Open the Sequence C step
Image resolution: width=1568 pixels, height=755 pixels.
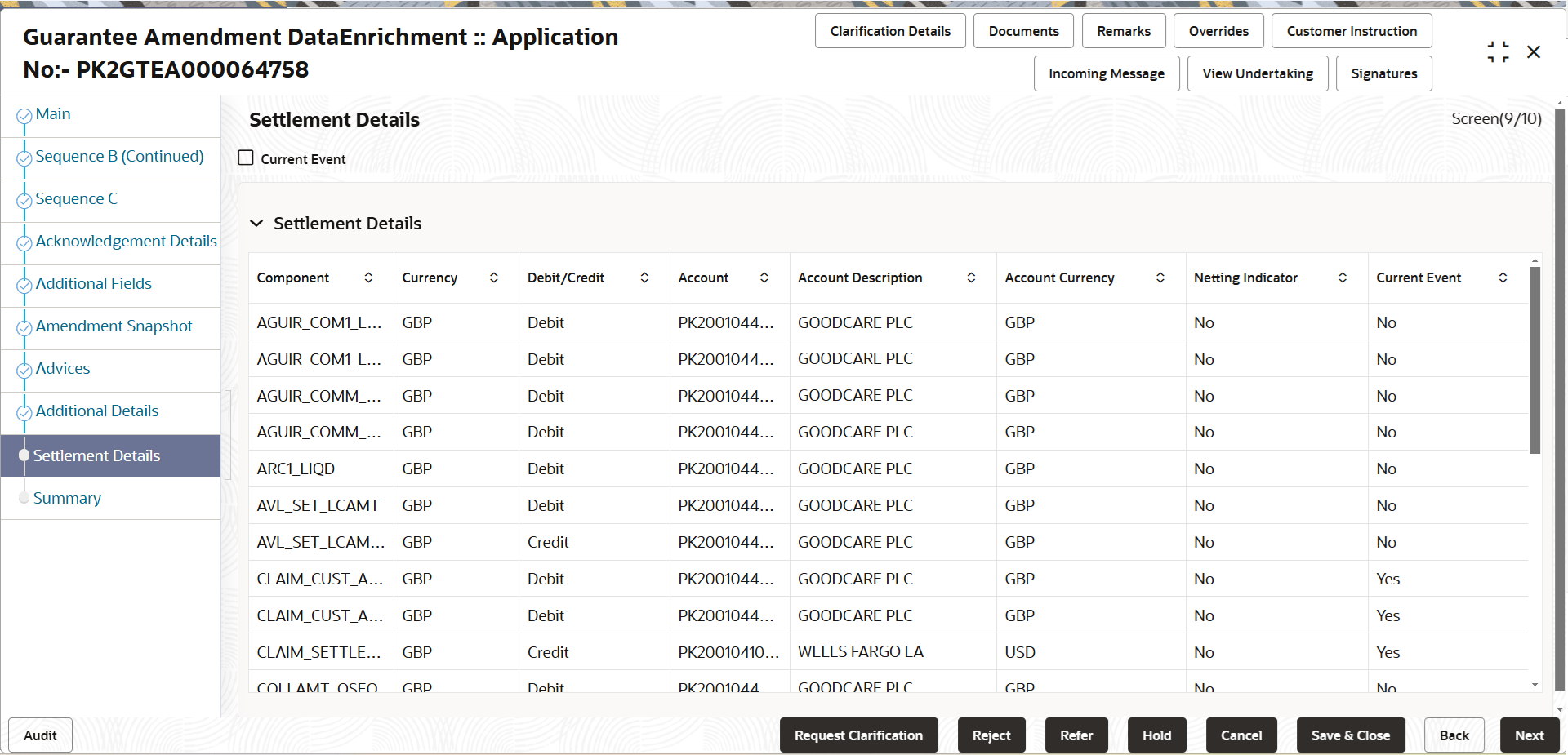tap(77, 199)
